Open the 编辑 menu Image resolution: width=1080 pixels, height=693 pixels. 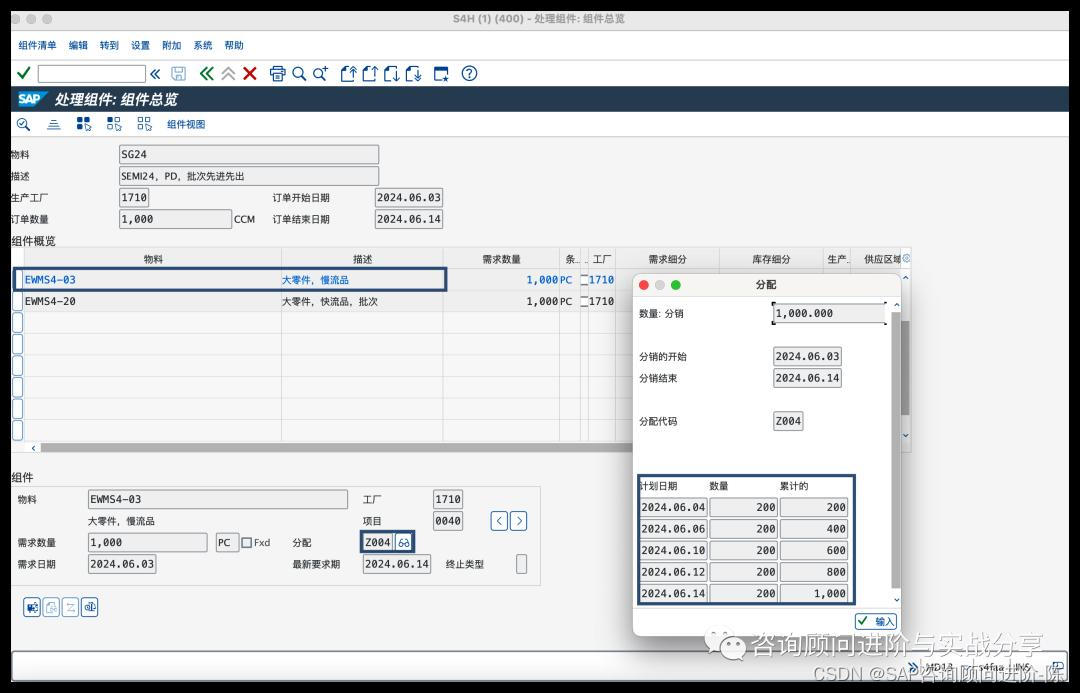[x=78, y=45]
